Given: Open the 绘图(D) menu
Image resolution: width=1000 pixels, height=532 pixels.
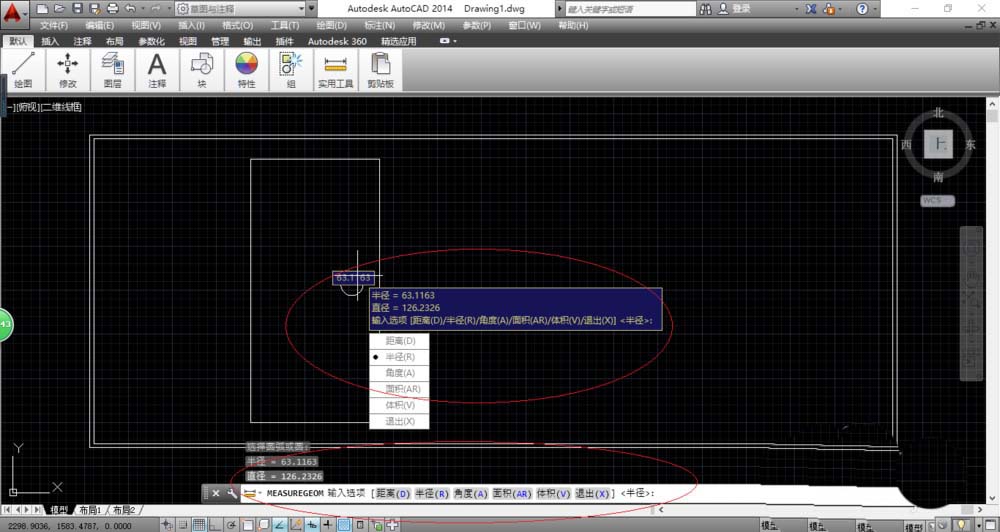Looking at the screenshot, I should 332,26.
